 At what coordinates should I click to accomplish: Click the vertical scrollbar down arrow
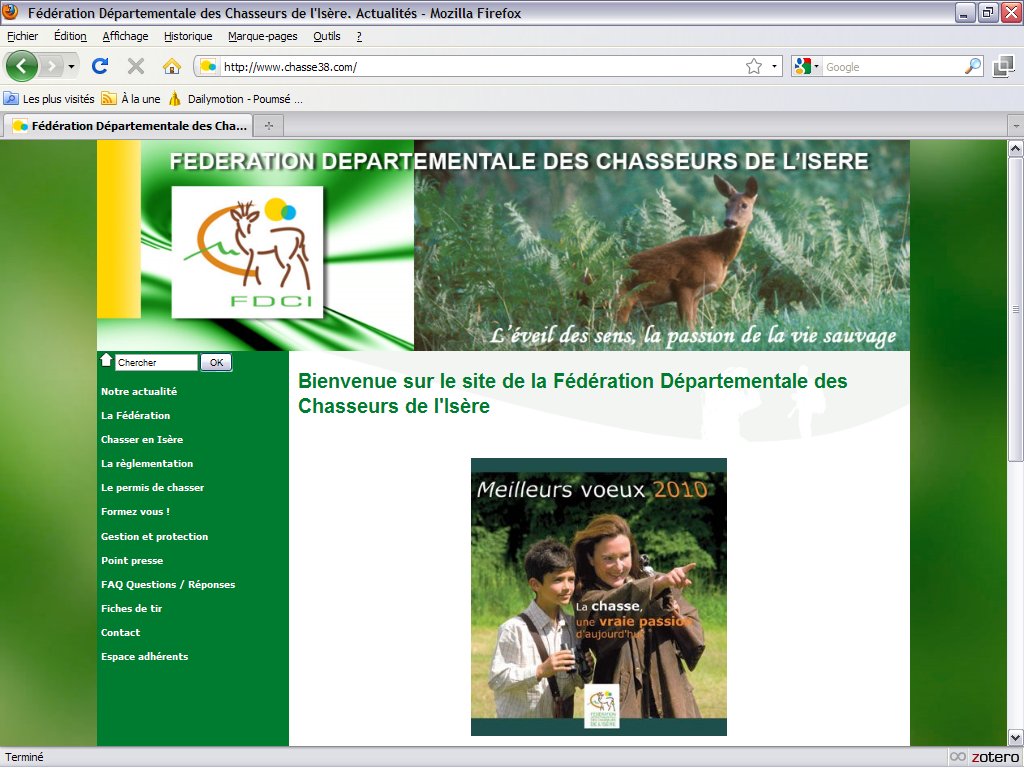(1015, 736)
